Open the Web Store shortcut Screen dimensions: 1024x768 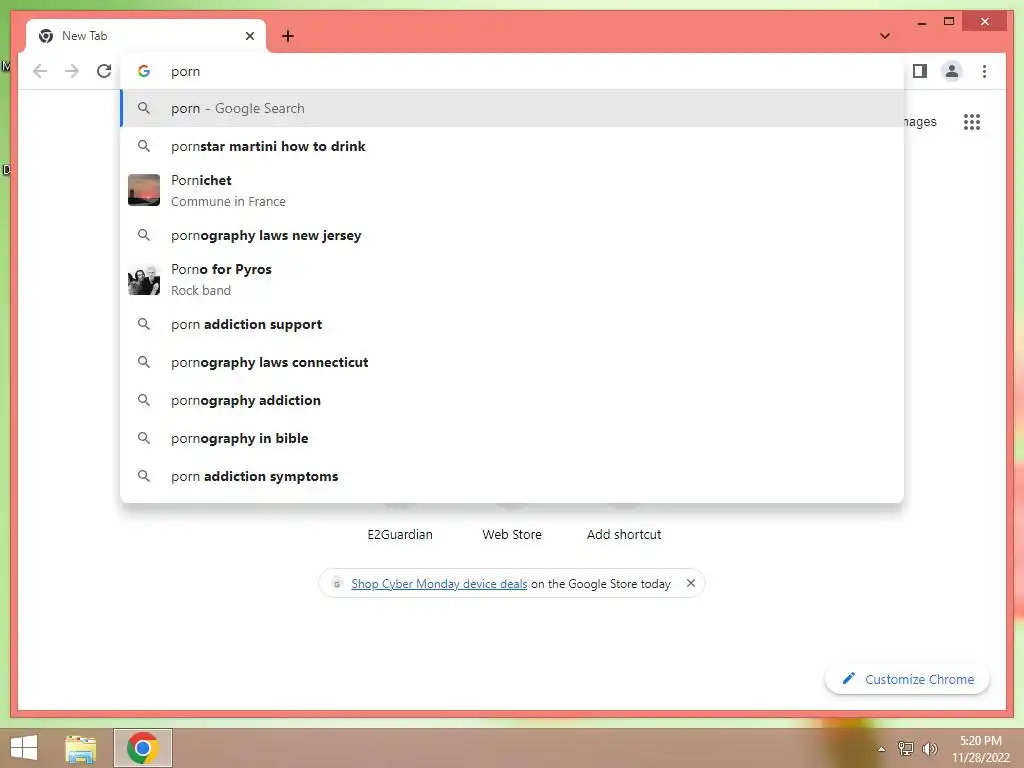pyautogui.click(x=512, y=534)
